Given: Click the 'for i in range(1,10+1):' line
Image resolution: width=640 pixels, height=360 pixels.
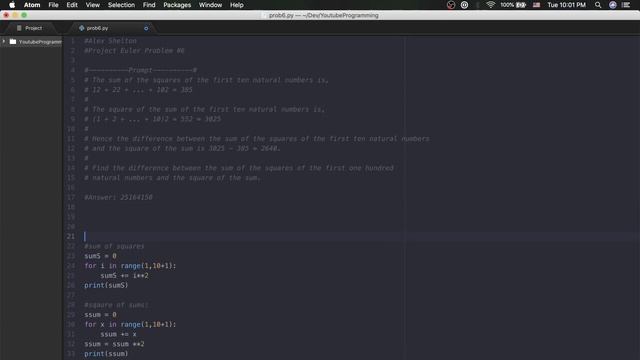Looking at the screenshot, I should (x=130, y=266).
